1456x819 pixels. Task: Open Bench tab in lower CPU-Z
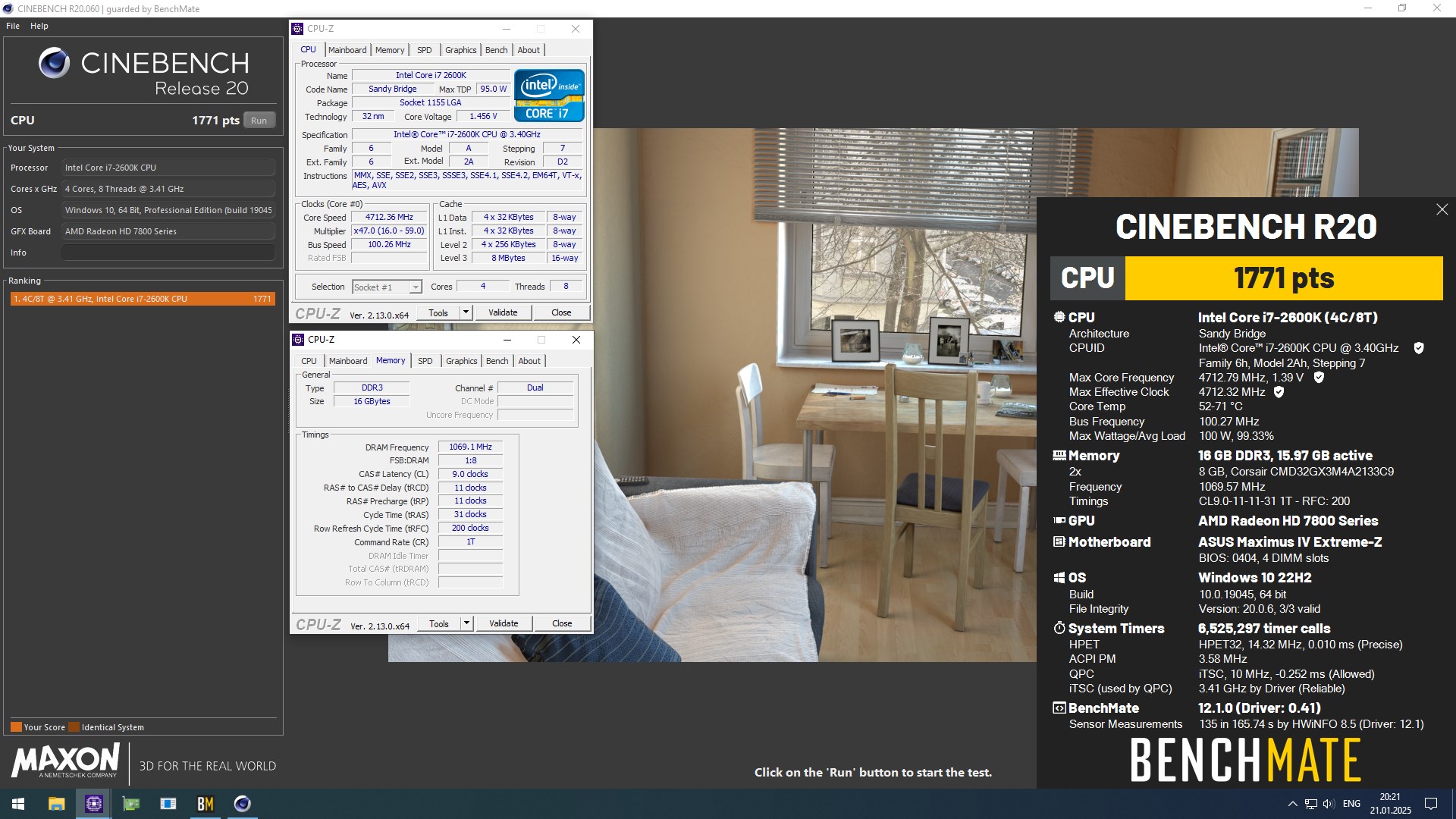497,361
